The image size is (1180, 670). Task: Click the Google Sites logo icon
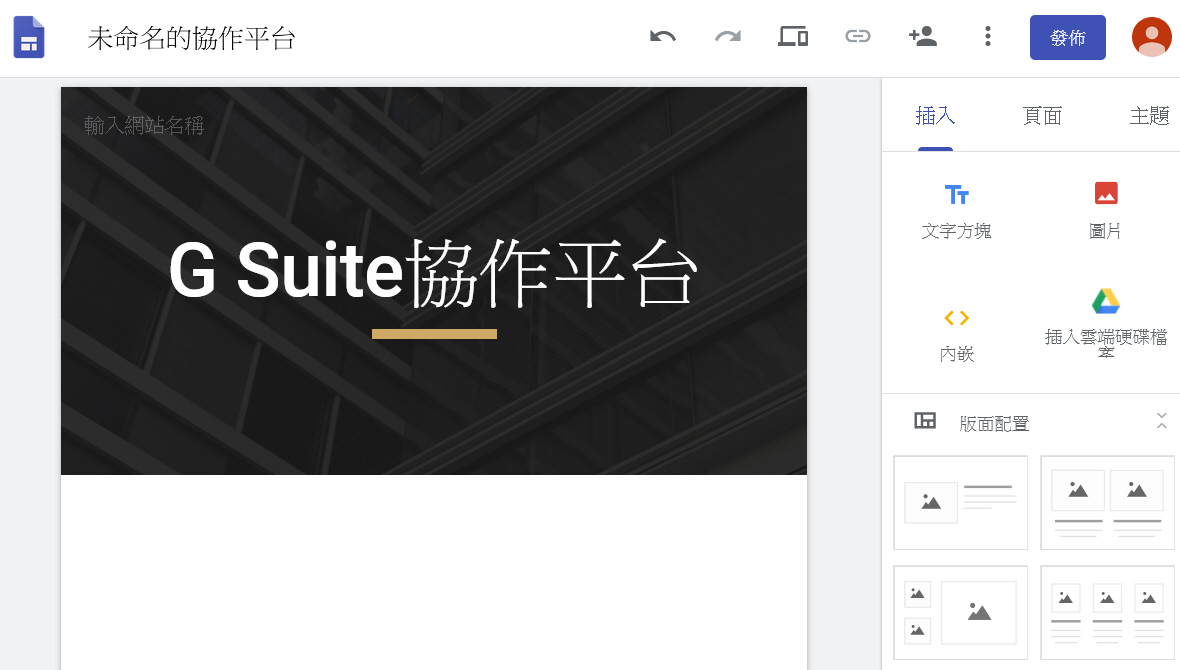coord(29,37)
